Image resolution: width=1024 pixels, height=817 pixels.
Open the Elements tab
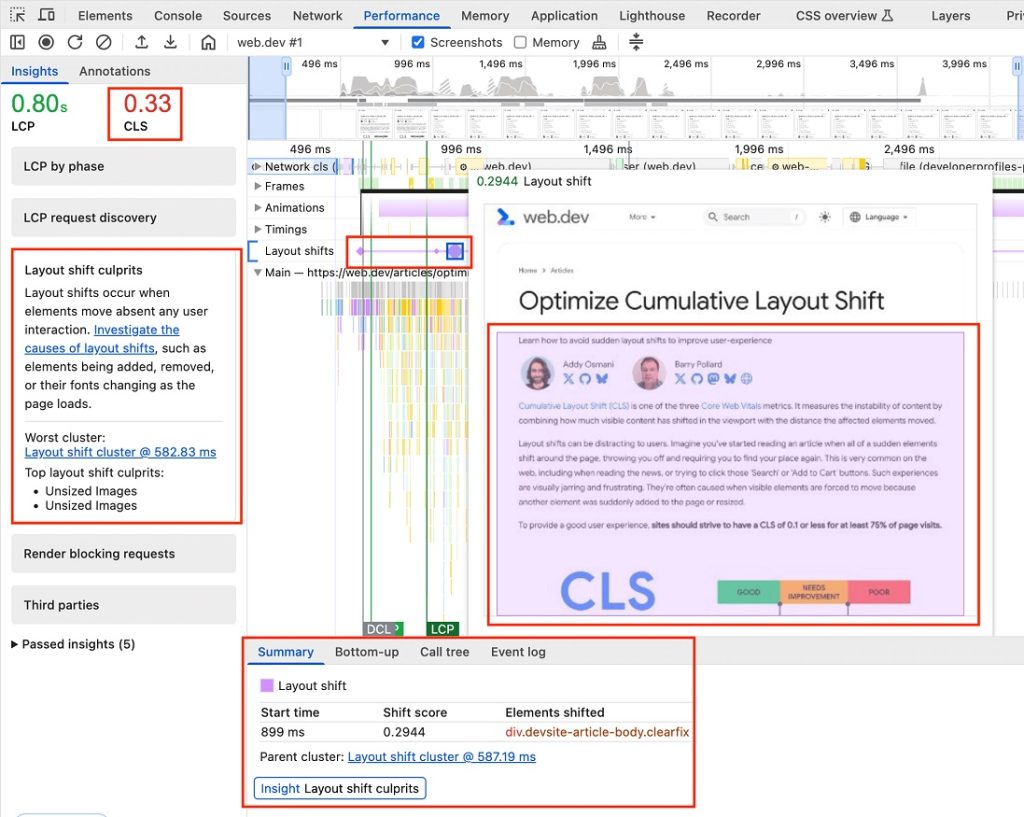pyautogui.click(x=105, y=15)
